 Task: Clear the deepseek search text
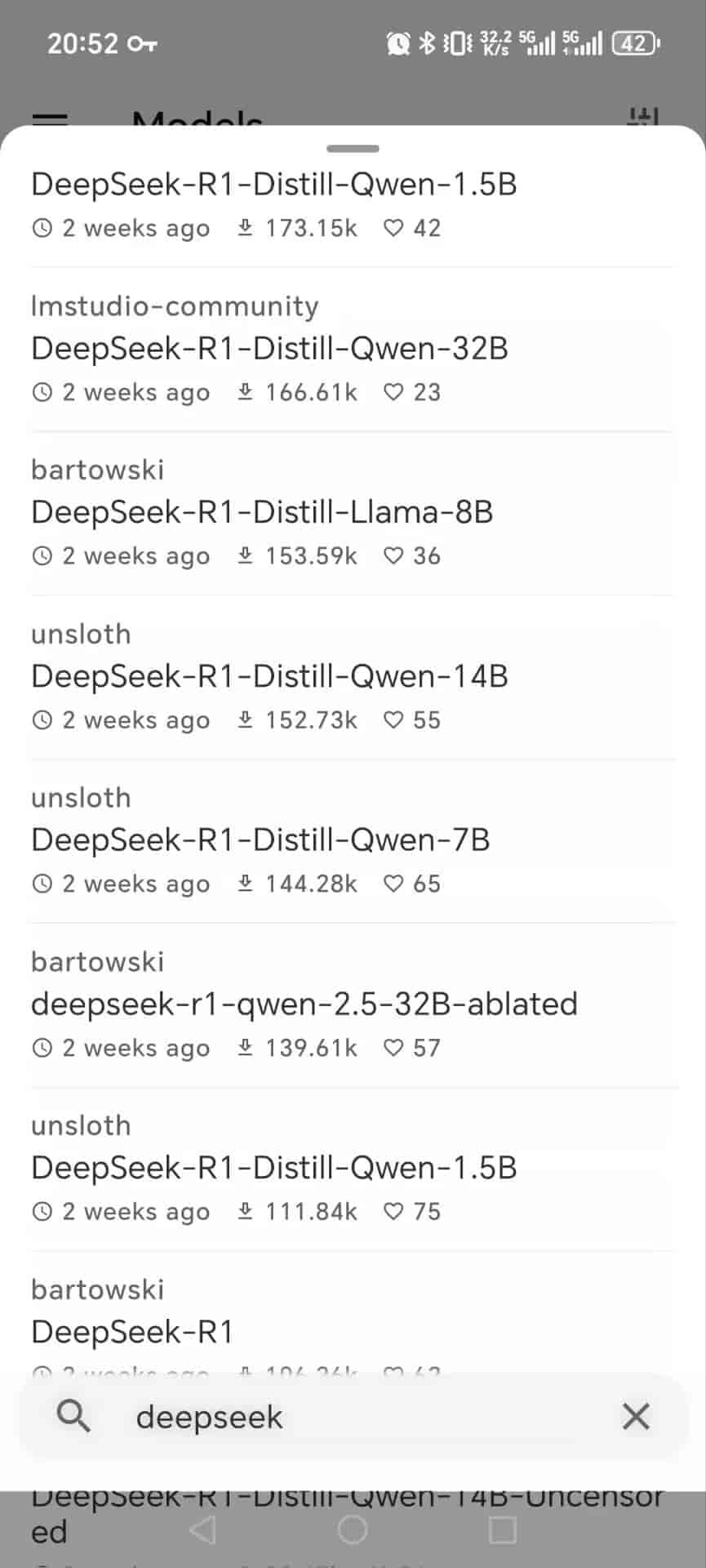click(636, 1416)
